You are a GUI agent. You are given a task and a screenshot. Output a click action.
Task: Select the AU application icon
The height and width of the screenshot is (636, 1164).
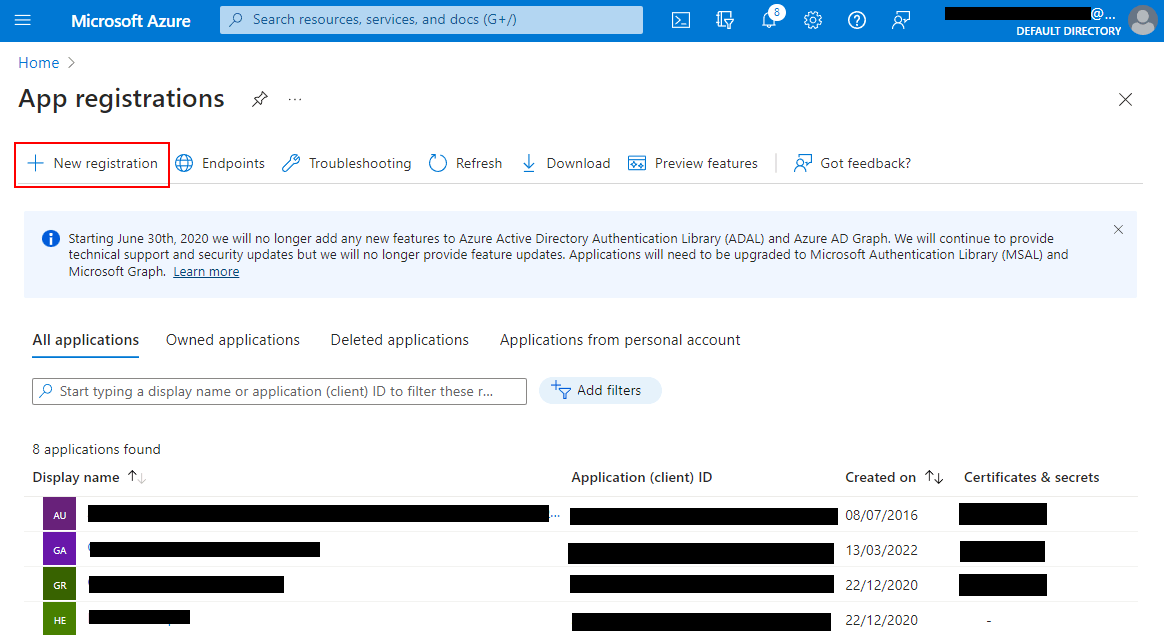(59, 514)
